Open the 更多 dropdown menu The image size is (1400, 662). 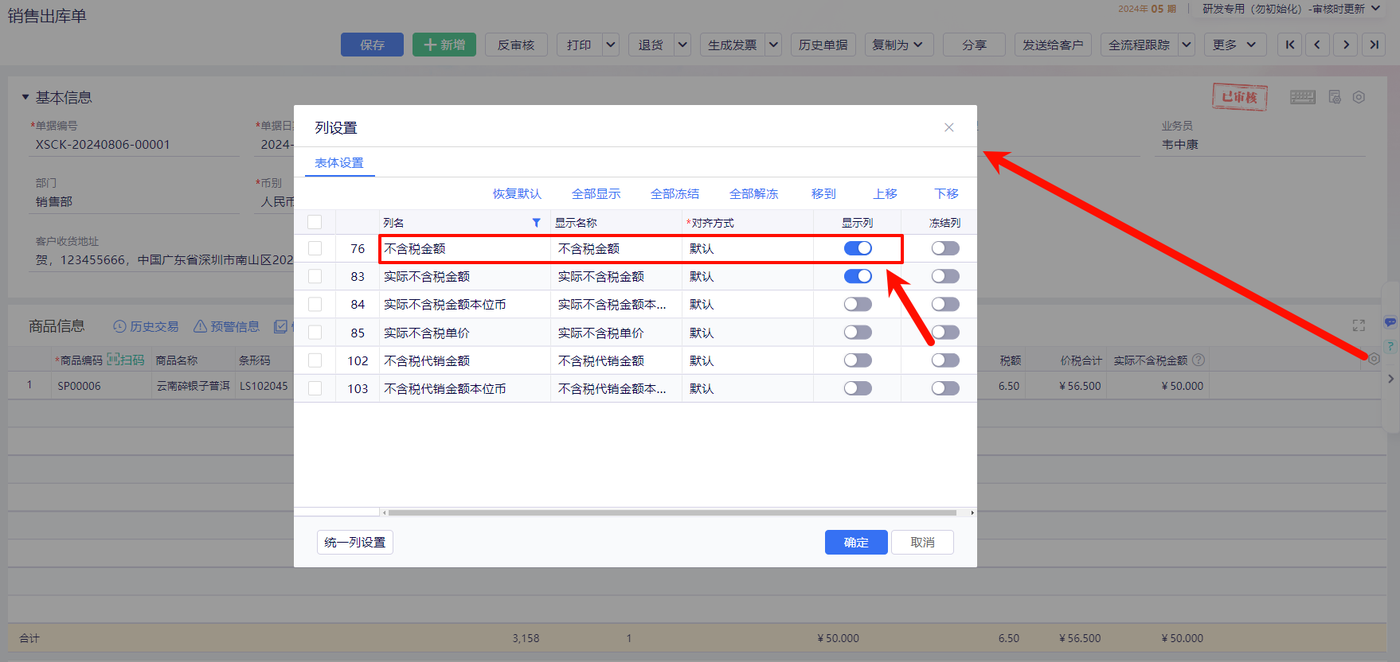1235,45
